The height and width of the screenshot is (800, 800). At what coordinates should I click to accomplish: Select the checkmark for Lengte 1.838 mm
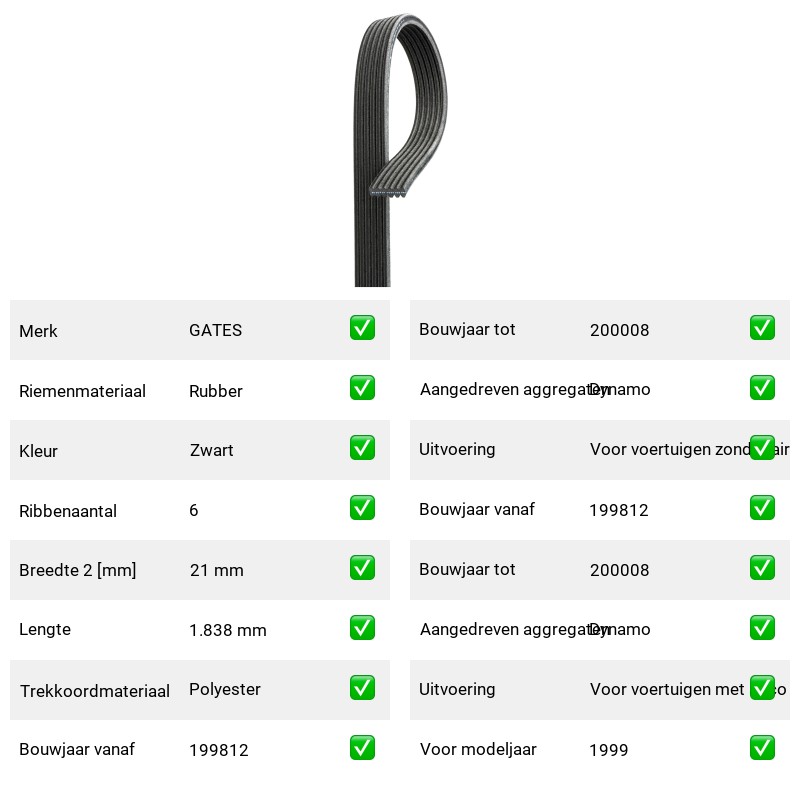click(x=362, y=628)
